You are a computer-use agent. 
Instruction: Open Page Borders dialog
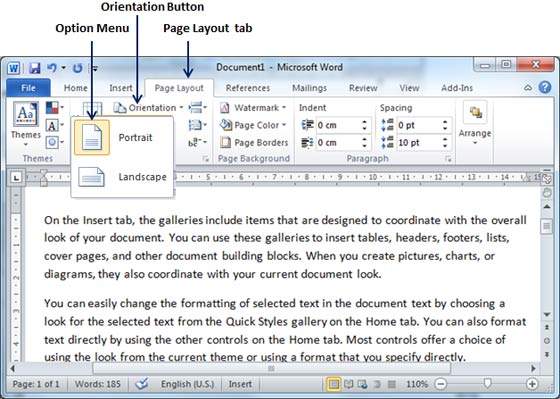tap(254, 143)
